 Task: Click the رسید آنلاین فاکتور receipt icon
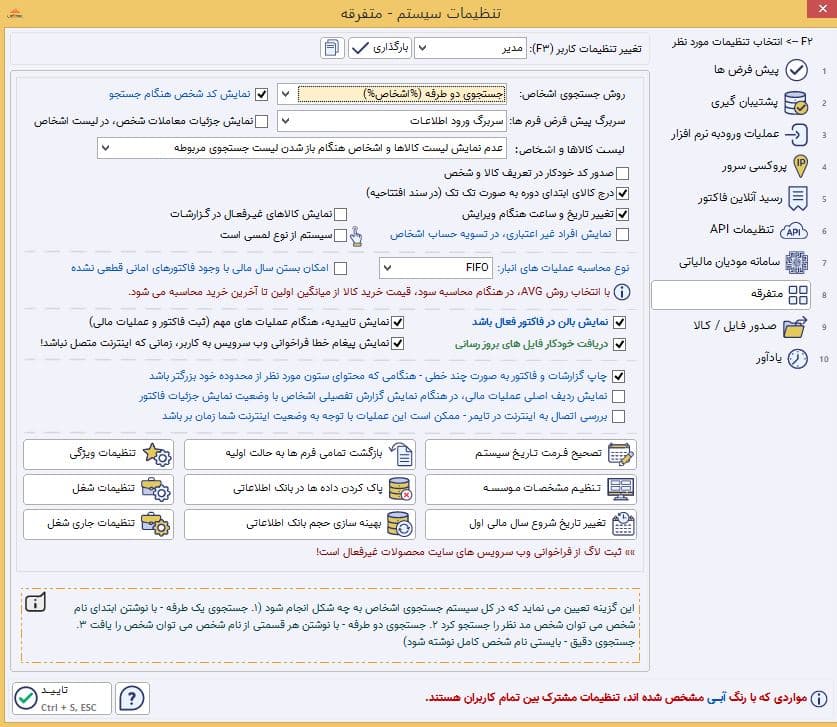[797, 198]
